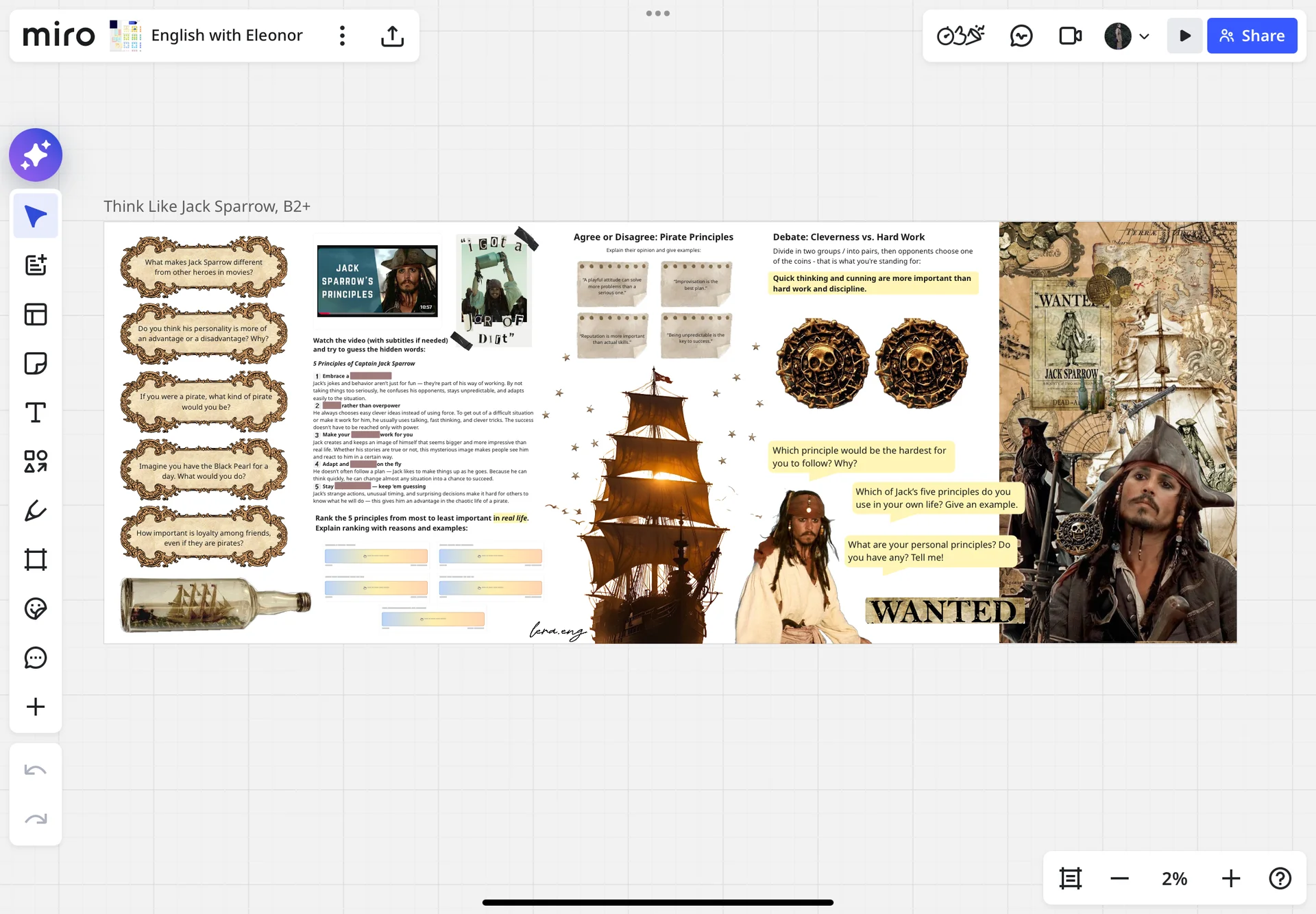
Task: Open the three-dot multitasking menu at top
Action: pos(658,13)
